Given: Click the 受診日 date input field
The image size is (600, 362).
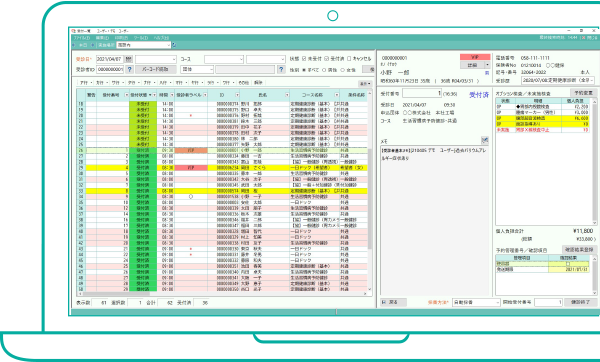Looking at the screenshot, I should [109, 59].
